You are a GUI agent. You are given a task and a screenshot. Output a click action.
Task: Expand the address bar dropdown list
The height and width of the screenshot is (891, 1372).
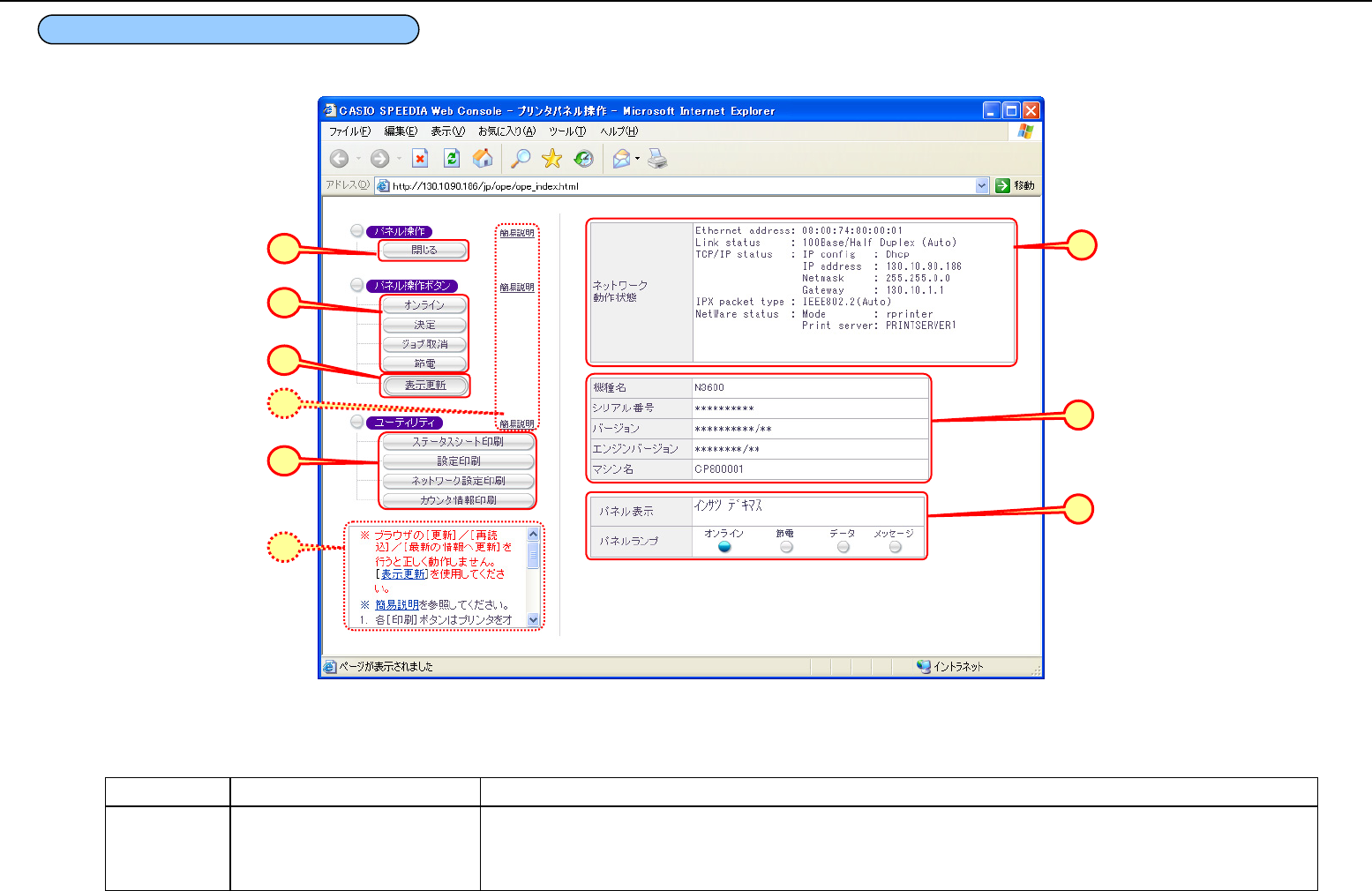pyautogui.click(x=982, y=186)
